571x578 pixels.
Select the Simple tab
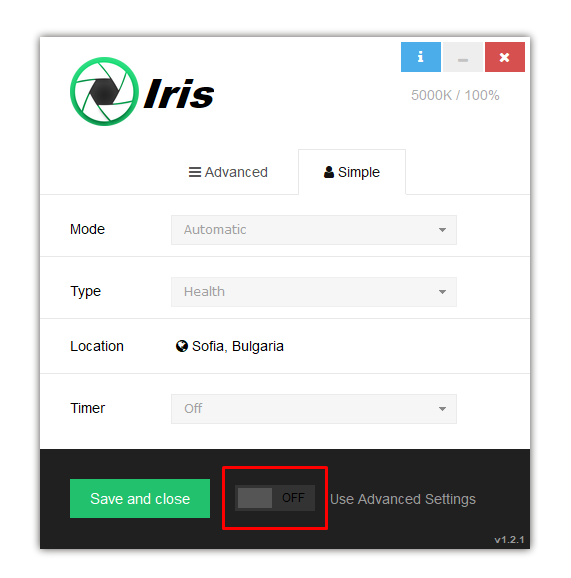point(352,172)
